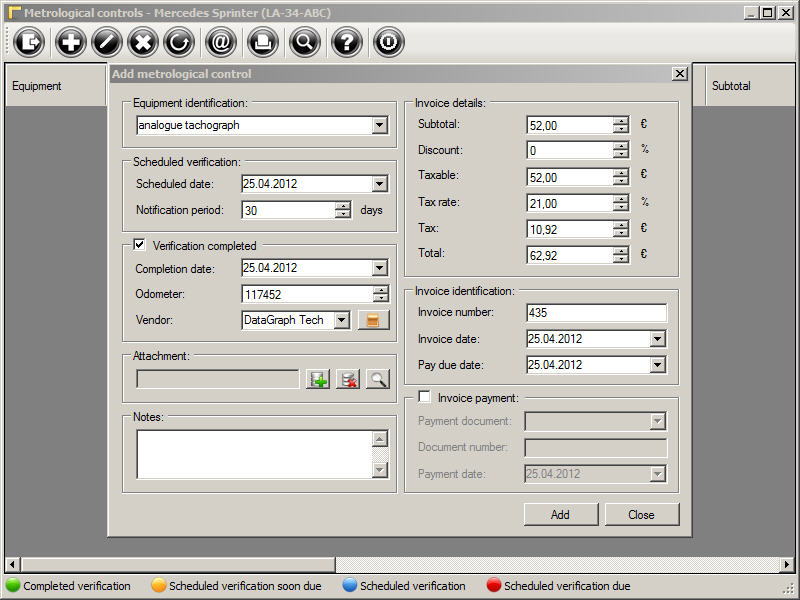Add an attachment with the green plus icon
The width and height of the screenshot is (800, 600).
318,379
